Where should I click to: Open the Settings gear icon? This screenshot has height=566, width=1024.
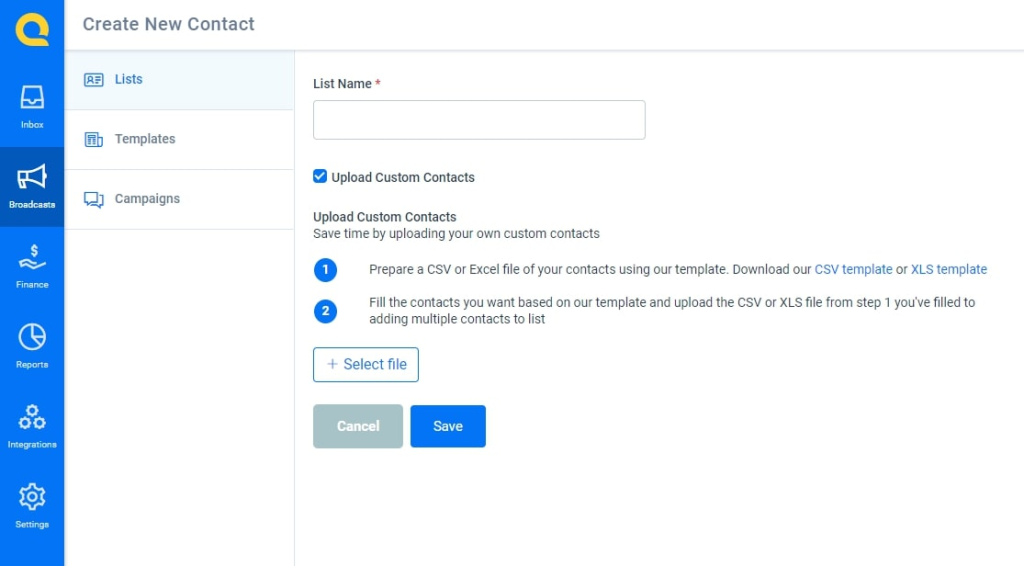[32, 497]
